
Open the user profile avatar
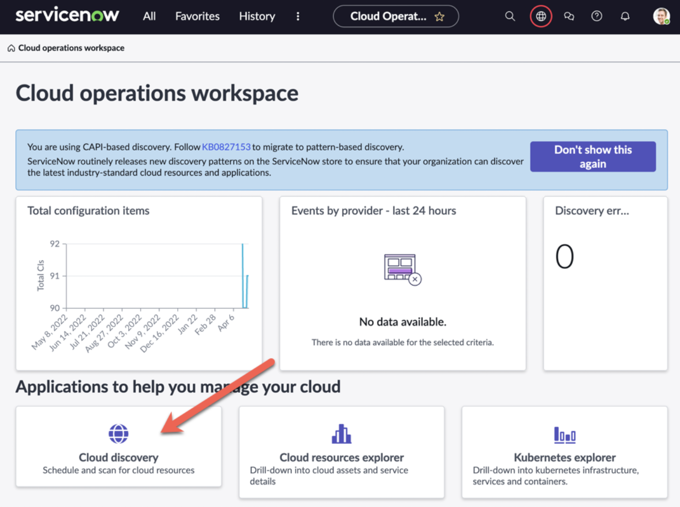661,16
